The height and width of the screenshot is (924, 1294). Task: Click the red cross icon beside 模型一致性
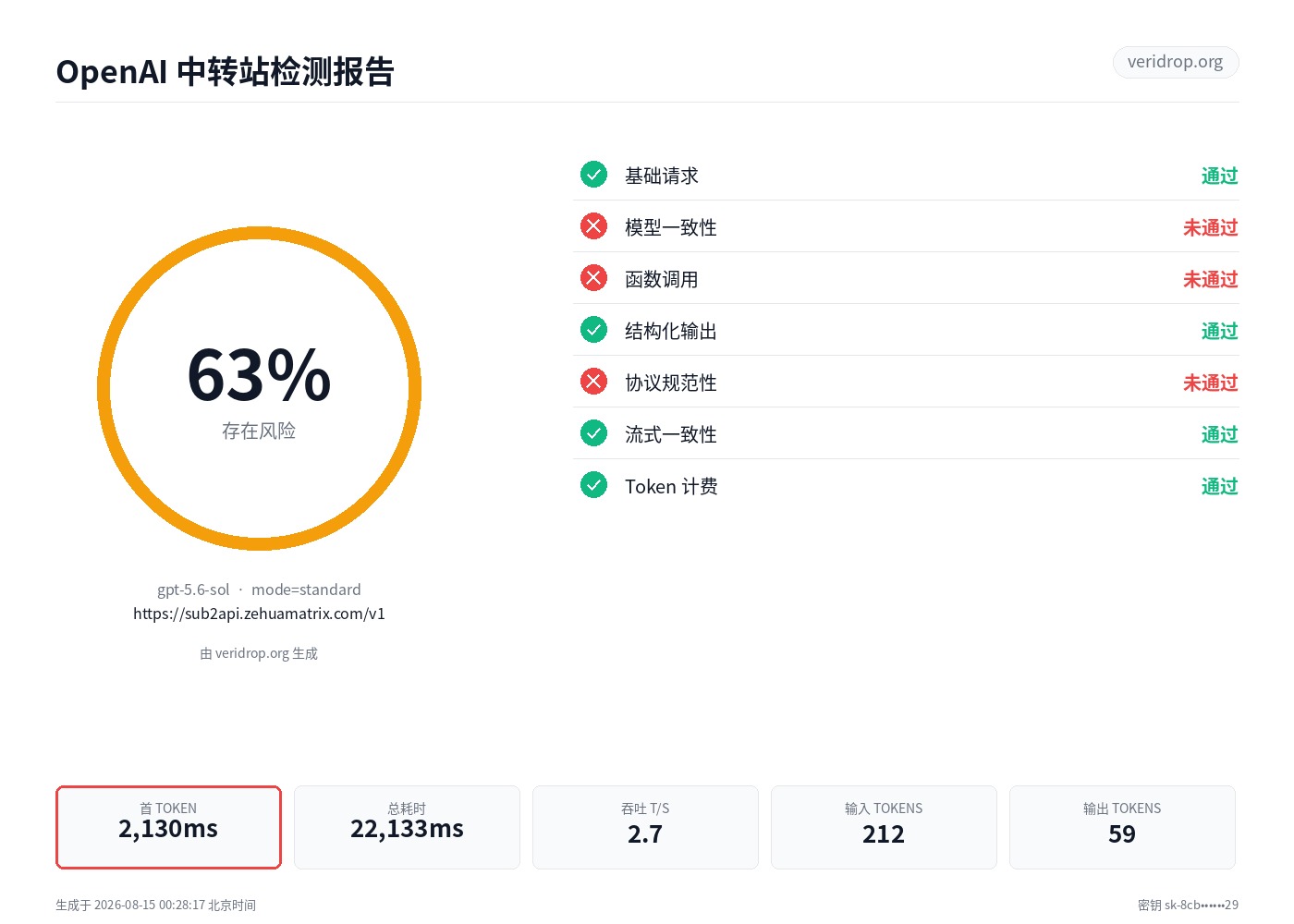tap(593, 226)
